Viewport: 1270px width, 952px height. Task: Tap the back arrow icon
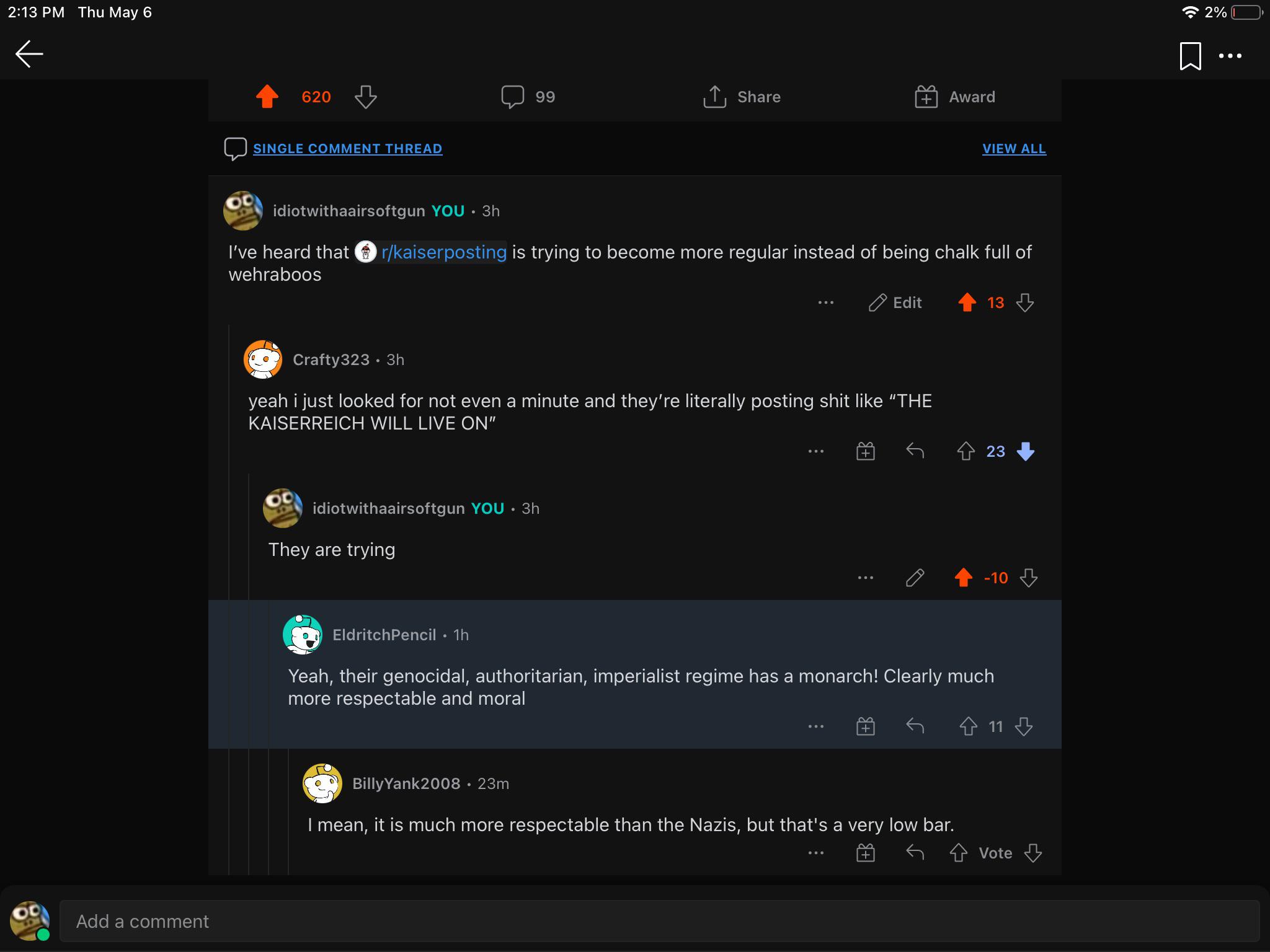coord(29,54)
